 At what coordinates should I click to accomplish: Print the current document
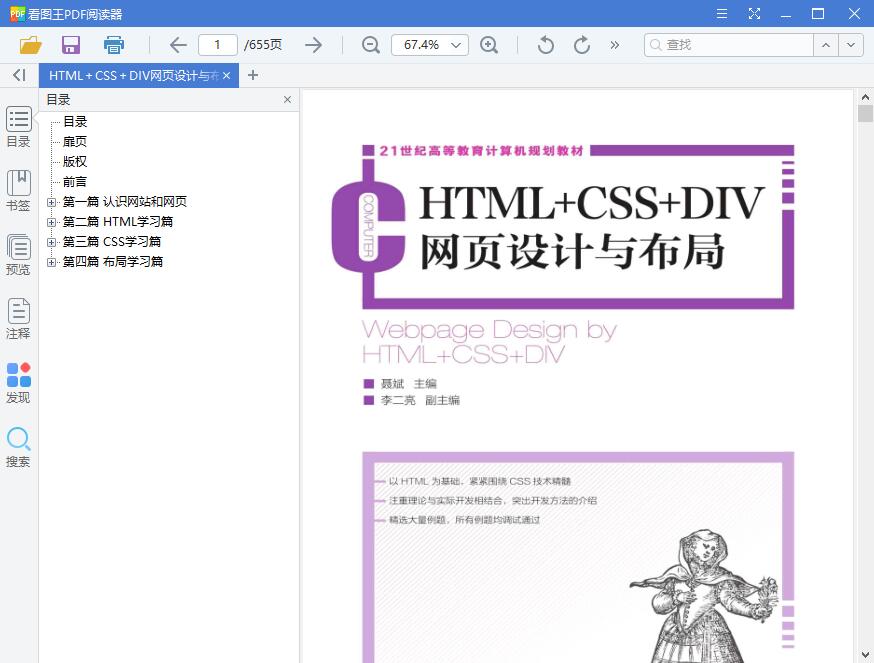pyautogui.click(x=113, y=44)
